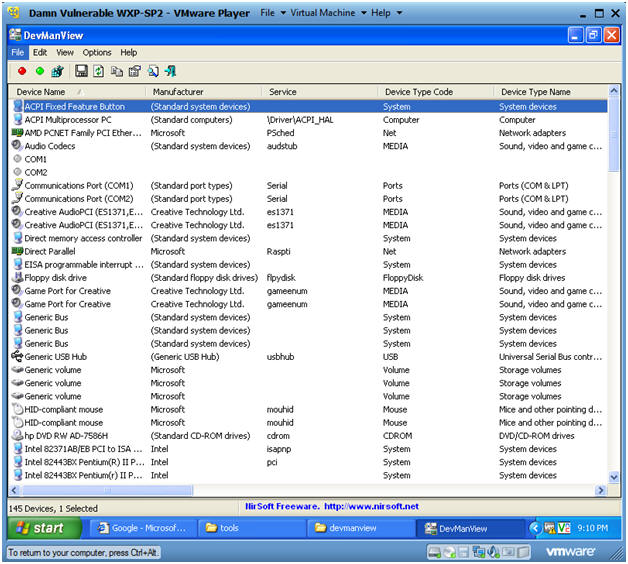Click the warning device tray icon
Image resolution: width=628 pixels, height=564 pixels.
point(550,528)
